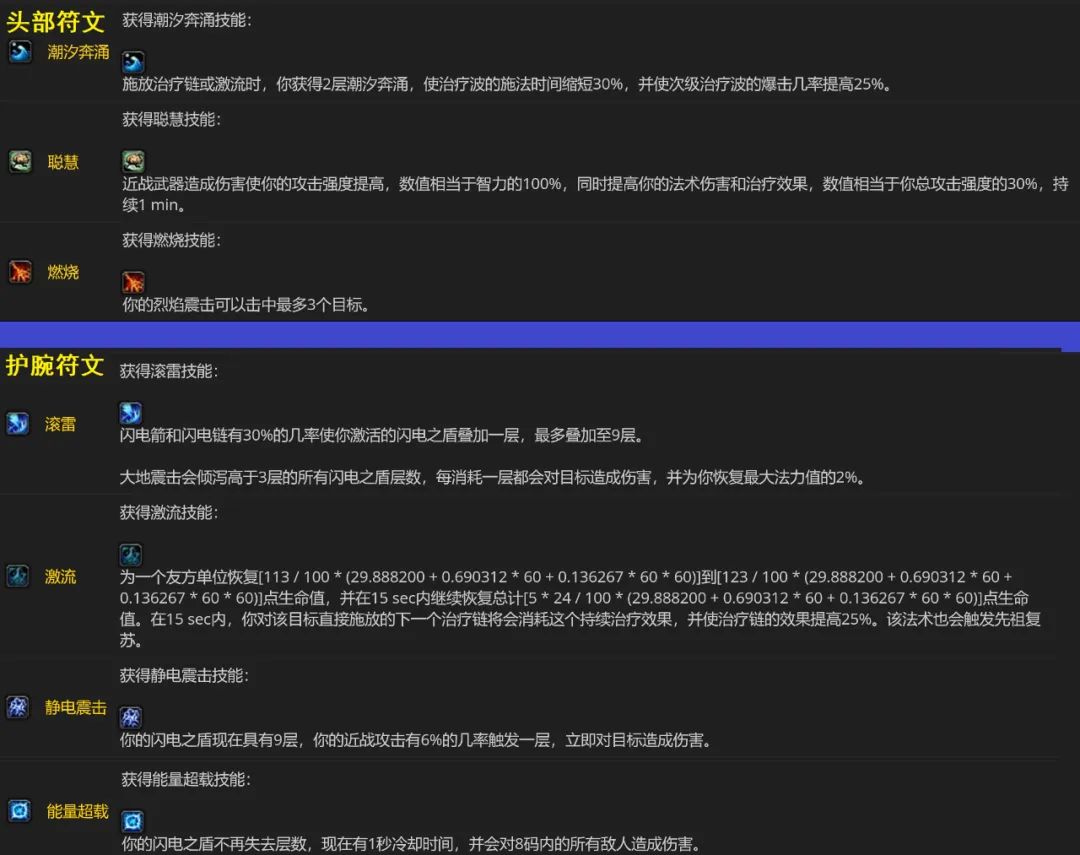Click the 潮汐奔涌 rune icon beside its name
This screenshot has width=1080, height=855.
tap(20, 52)
